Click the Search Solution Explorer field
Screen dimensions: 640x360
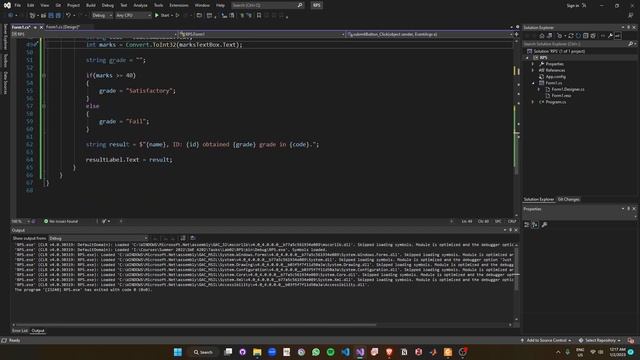[576, 44]
